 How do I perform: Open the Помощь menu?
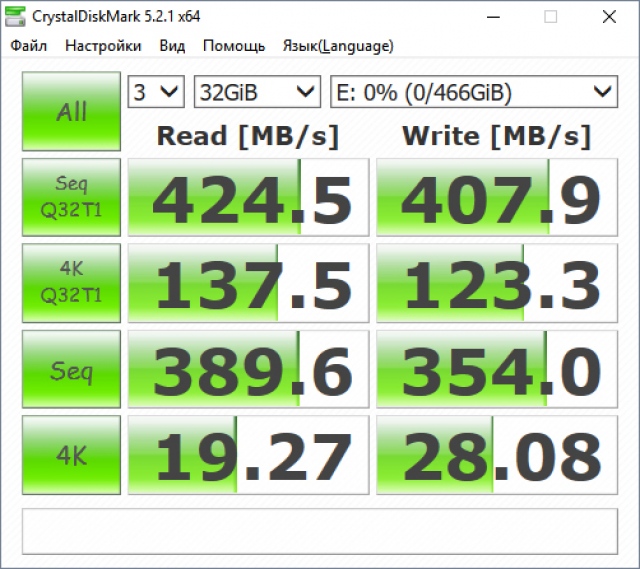click(x=234, y=46)
